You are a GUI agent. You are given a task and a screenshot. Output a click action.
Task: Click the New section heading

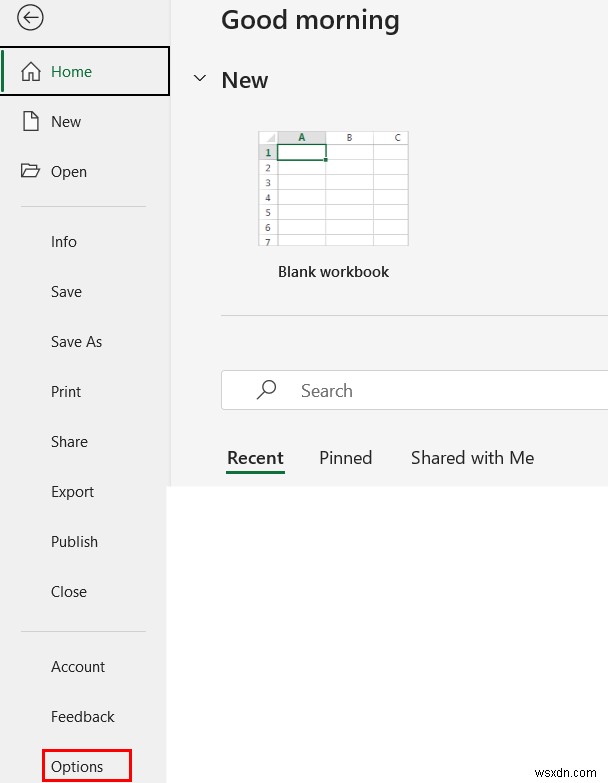pos(245,80)
